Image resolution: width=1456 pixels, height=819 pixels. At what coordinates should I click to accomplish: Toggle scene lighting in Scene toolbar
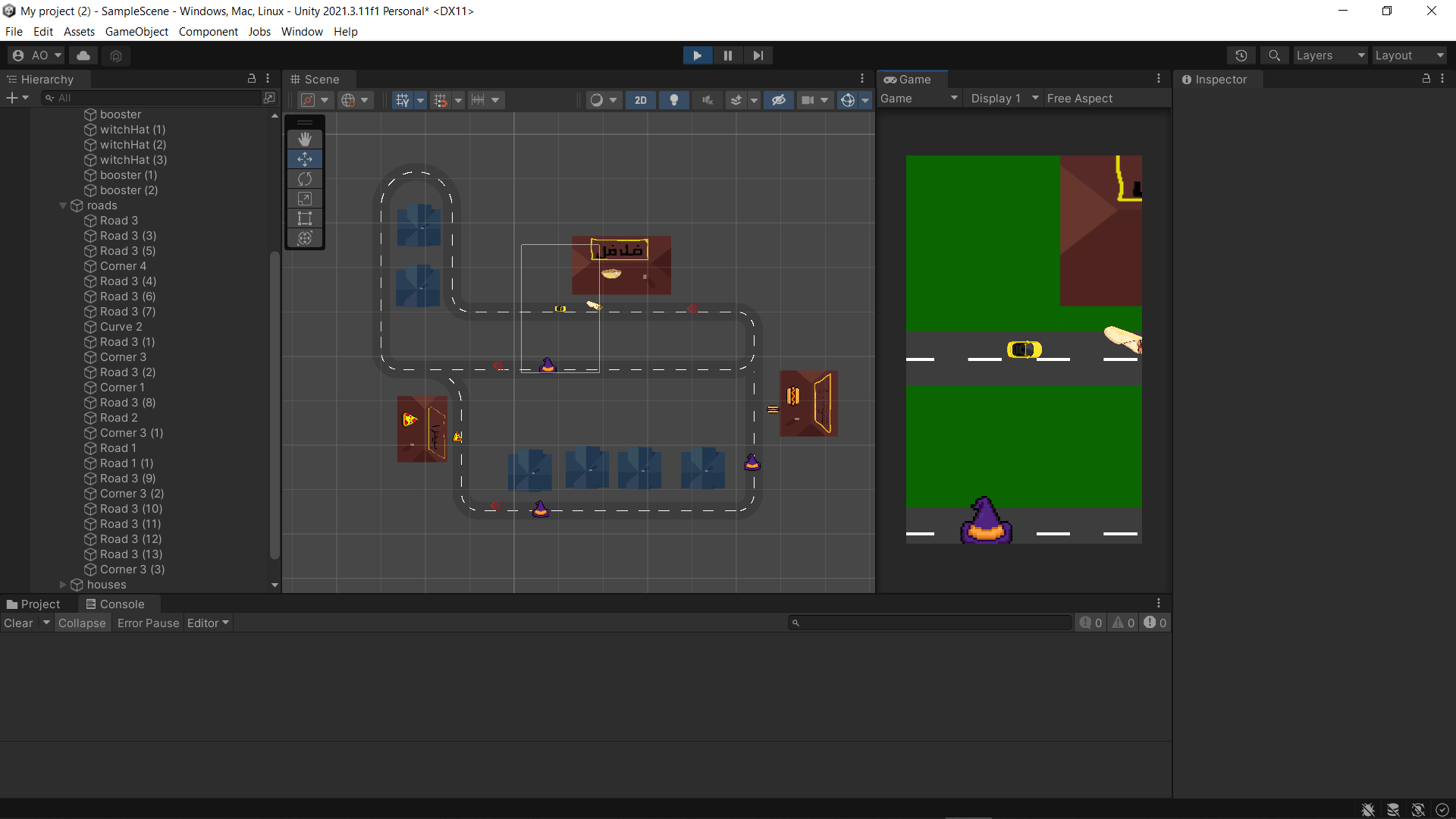[673, 99]
